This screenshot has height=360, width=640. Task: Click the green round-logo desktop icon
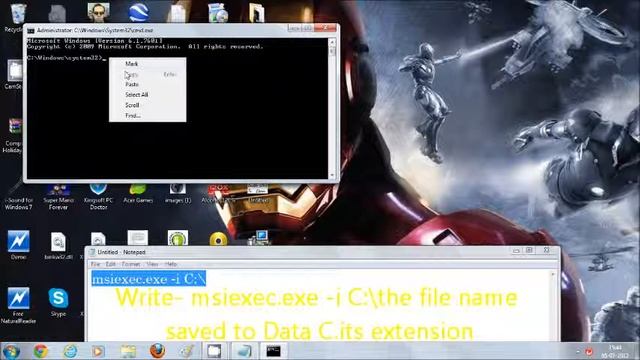178,238
